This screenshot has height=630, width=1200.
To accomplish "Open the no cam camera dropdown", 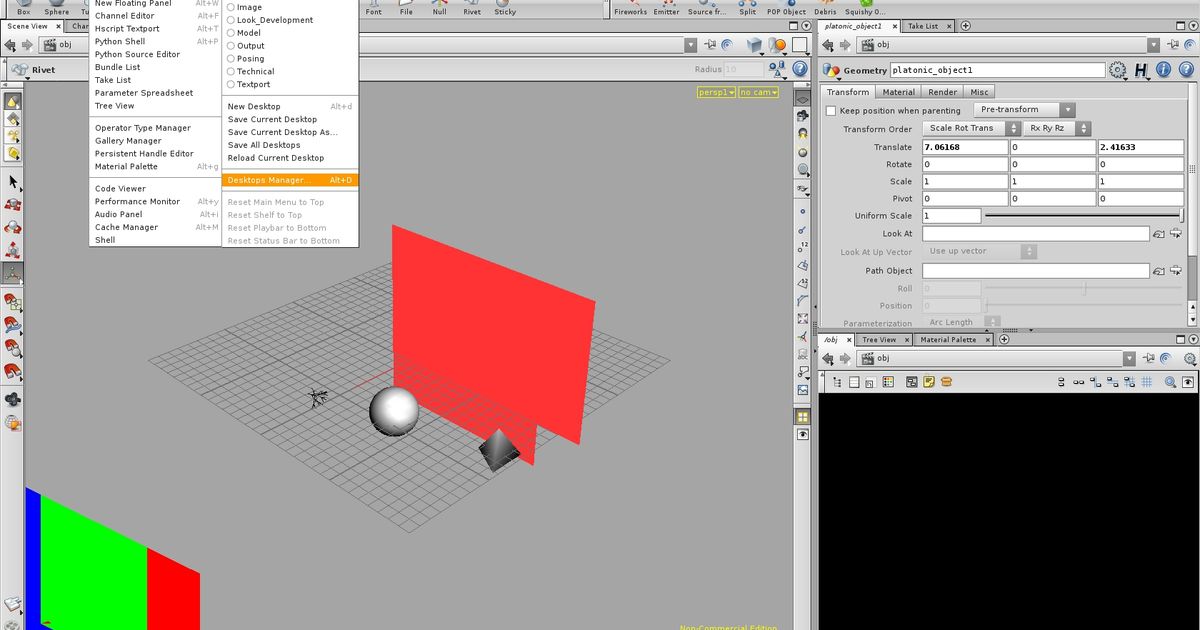I will pyautogui.click(x=757, y=92).
